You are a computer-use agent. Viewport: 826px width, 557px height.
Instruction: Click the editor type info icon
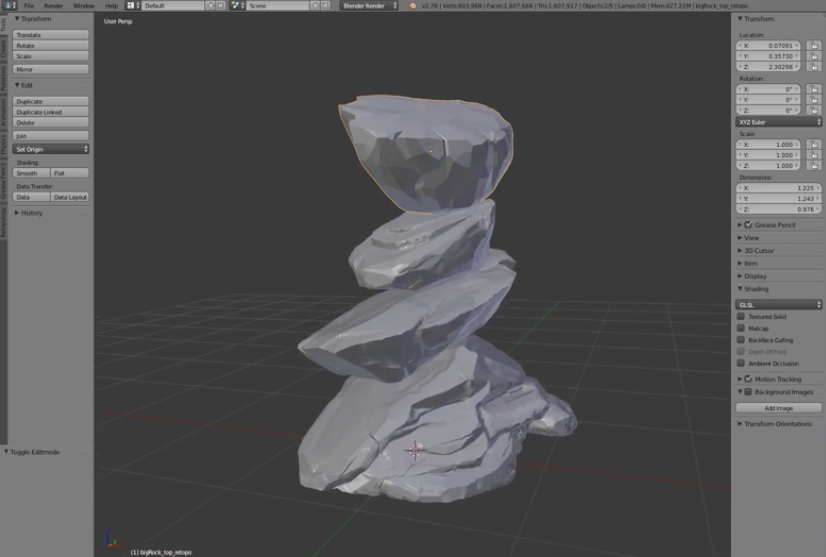pyautogui.click(x=9, y=5)
